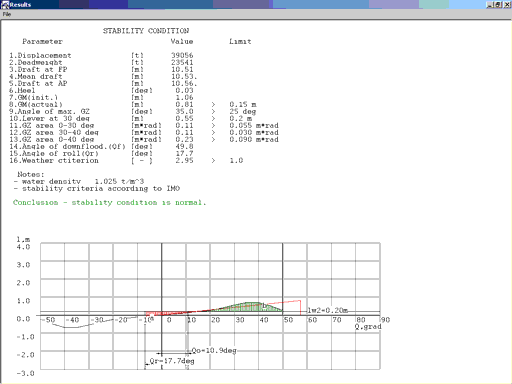The width and height of the screenshot is (512, 384).
Task: Minimize the Results window
Action: [x=489, y=5]
